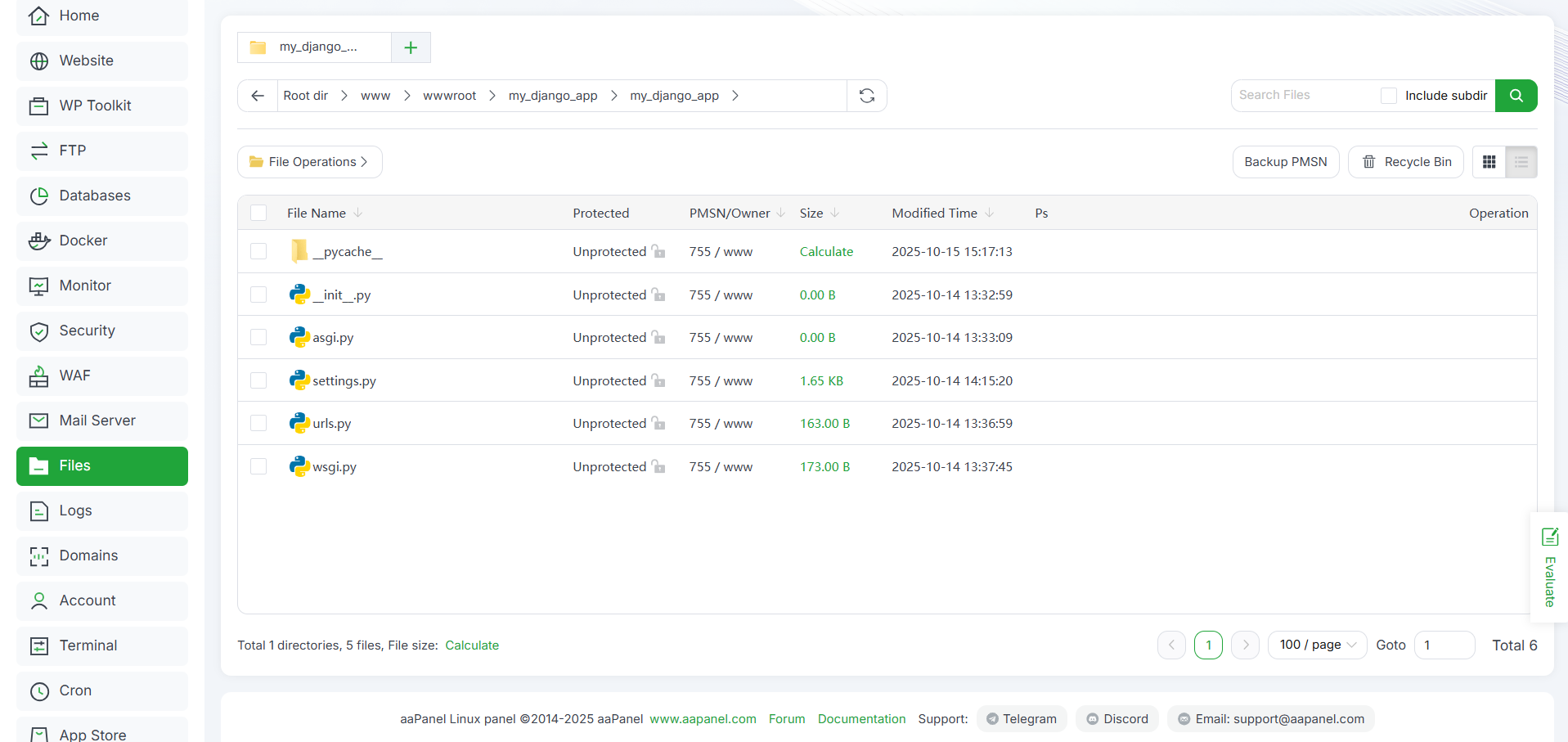Screen dimensions: 1568x742
Task: Expand chevron after www breadcrumb
Action: [407, 96]
